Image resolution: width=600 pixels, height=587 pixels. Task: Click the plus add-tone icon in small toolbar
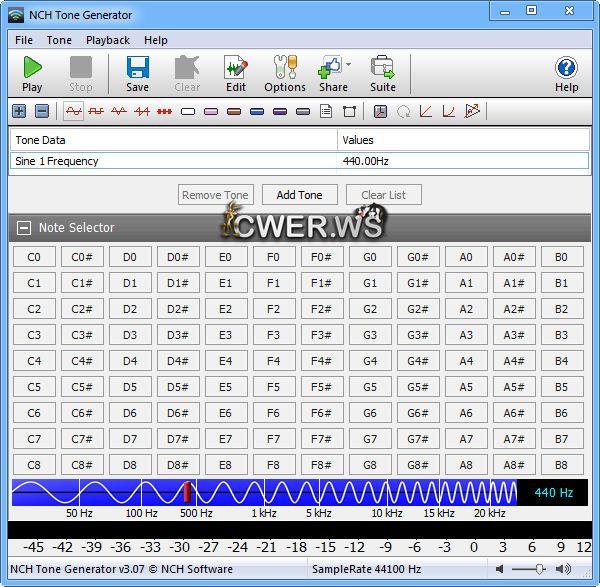pos(19,111)
